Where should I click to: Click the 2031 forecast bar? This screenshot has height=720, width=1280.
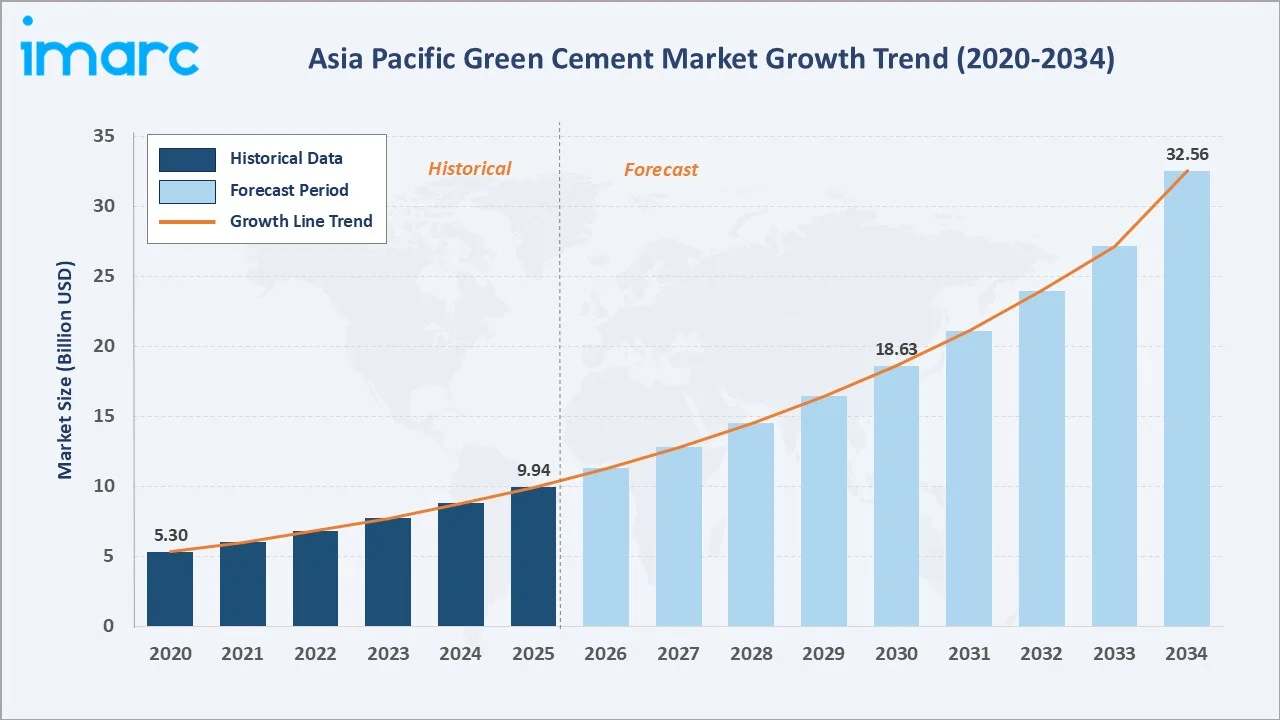(x=969, y=479)
